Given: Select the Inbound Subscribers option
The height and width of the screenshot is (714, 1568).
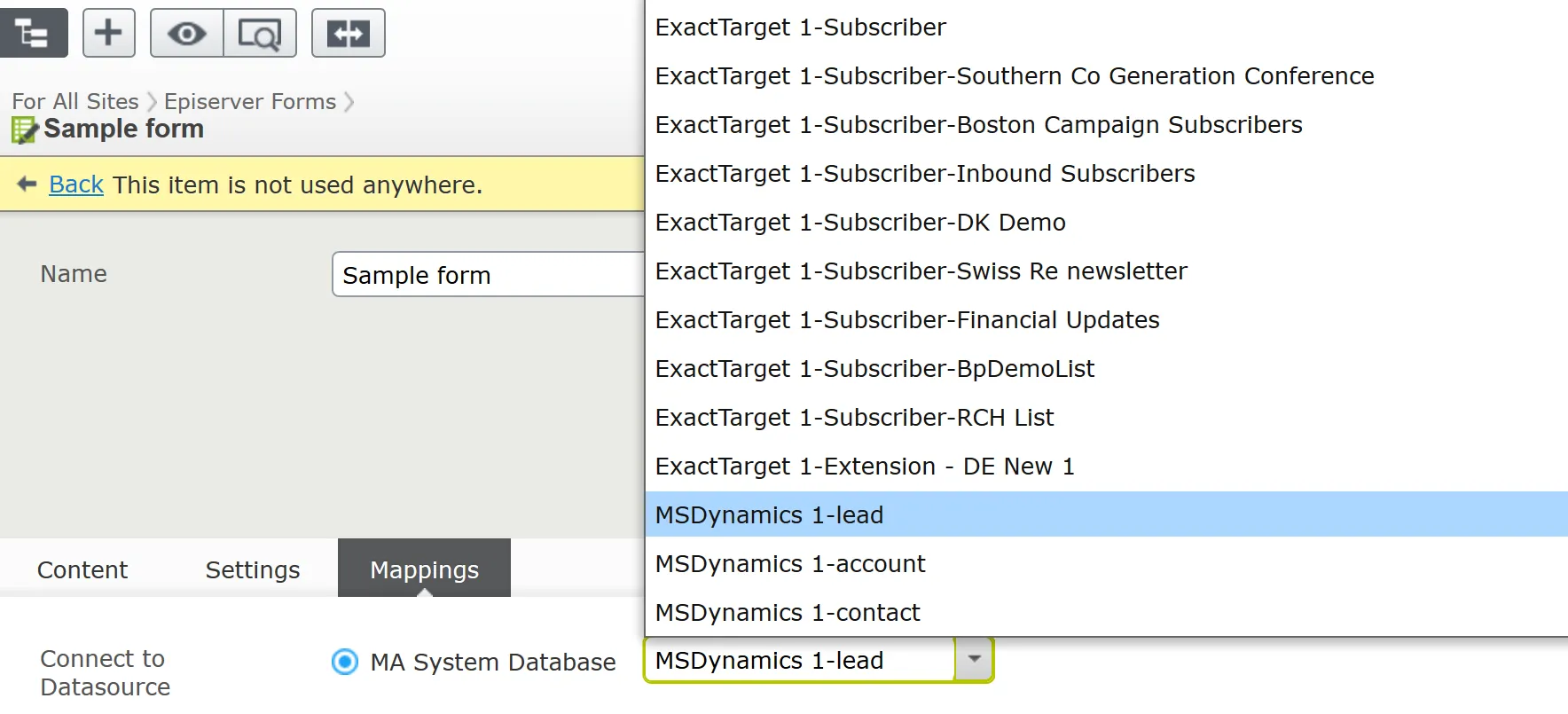Looking at the screenshot, I should tap(1106, 174).
